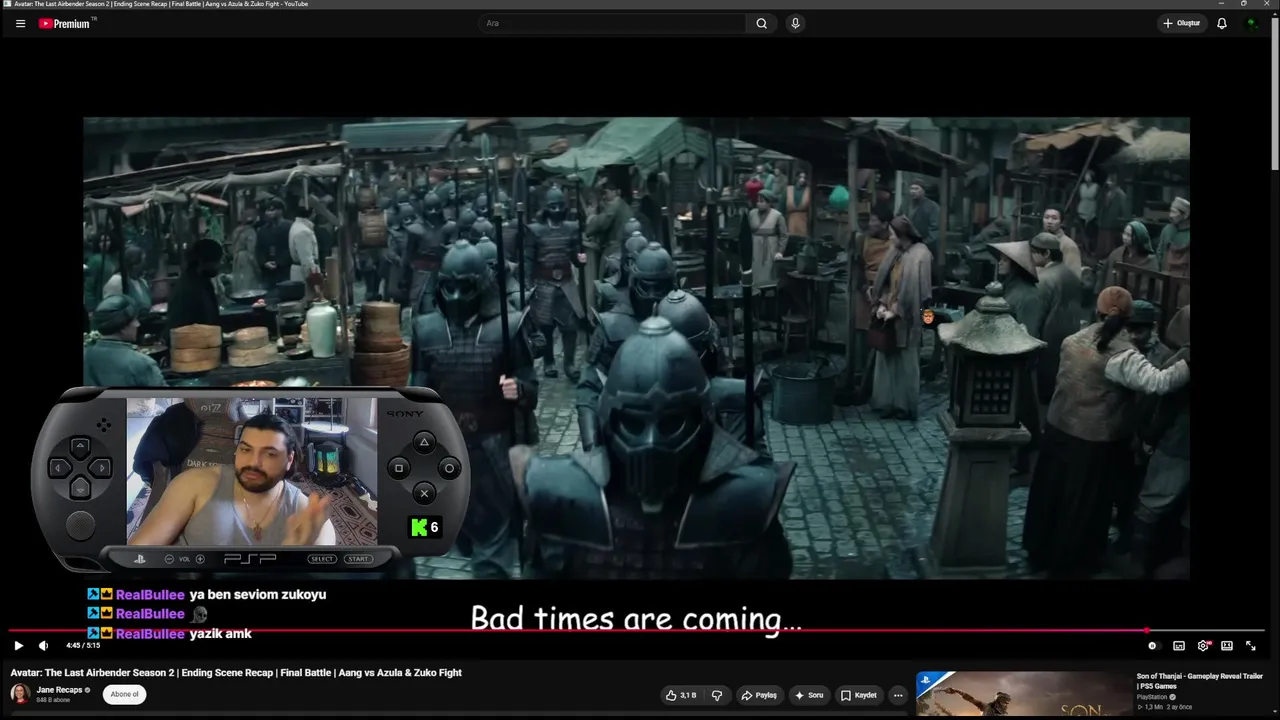Focus the Ara search field
This screenshot has height=720, width=1280.
pyautogui.click(x=612, y=23)
